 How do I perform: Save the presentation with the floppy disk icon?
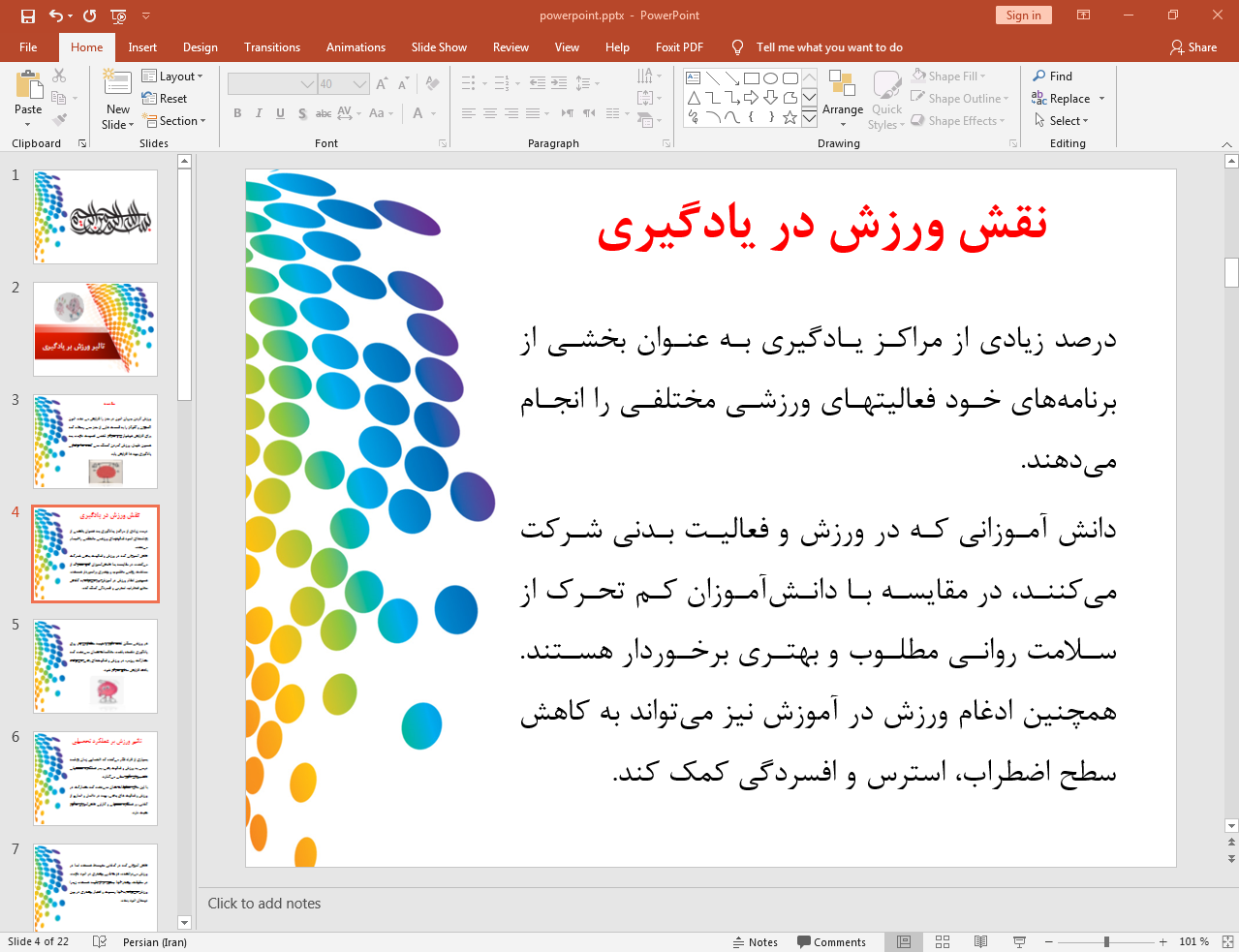pyautogui.click(x=27, y=15)
